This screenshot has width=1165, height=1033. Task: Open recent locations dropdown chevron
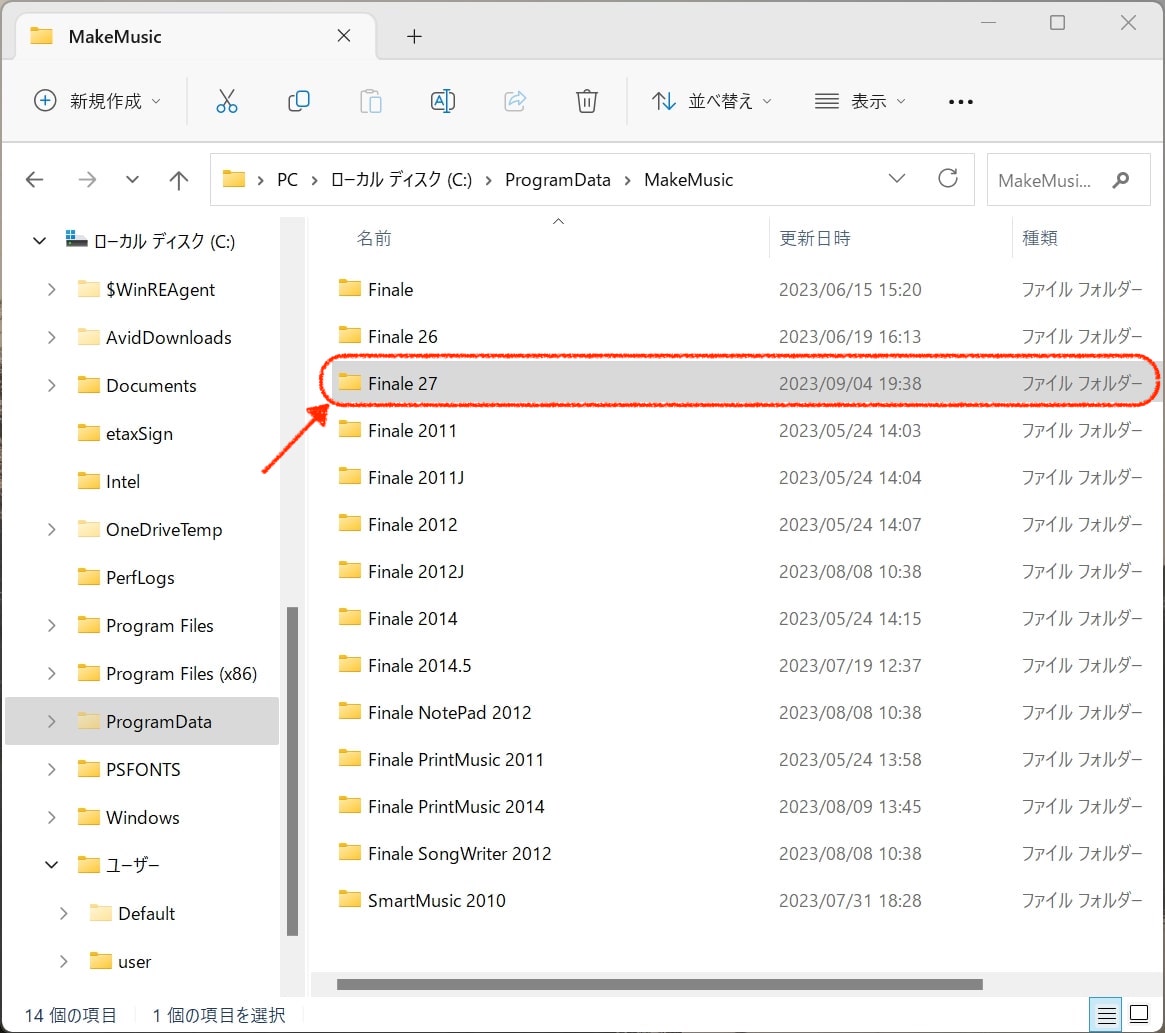pyautogui.click(x=132, y=180)
